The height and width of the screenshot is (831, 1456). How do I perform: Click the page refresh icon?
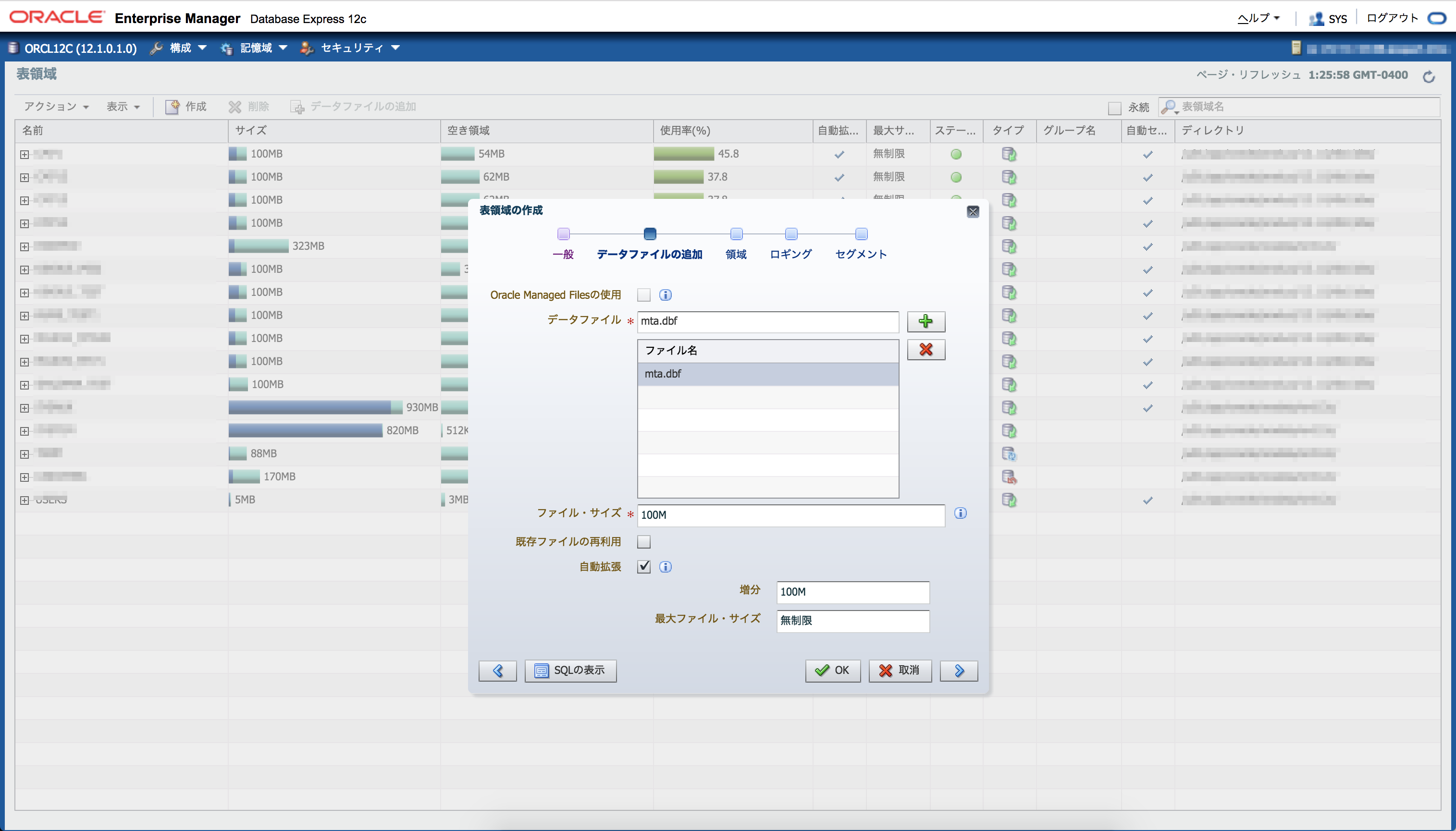1428,76
